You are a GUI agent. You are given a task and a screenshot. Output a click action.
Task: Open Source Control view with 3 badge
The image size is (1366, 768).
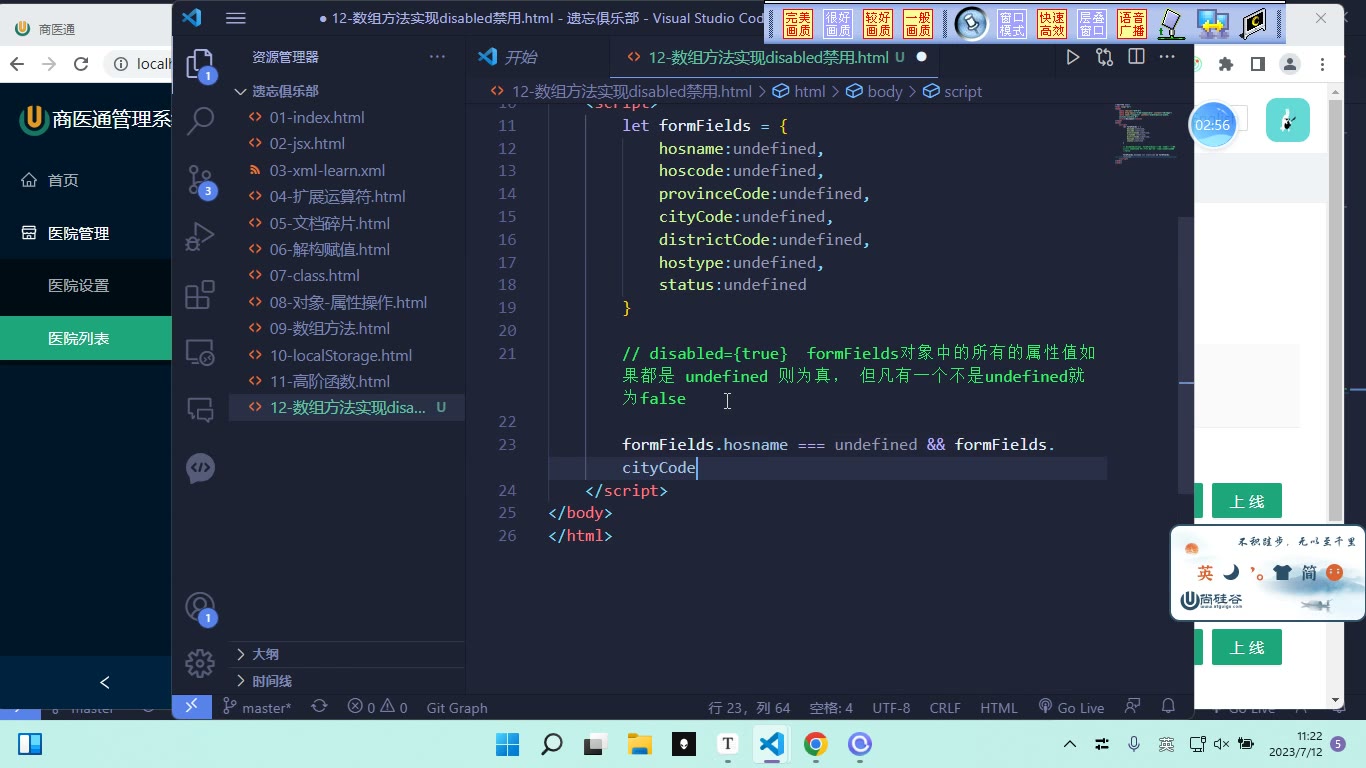pyautogui.click(x=200, y=179)
